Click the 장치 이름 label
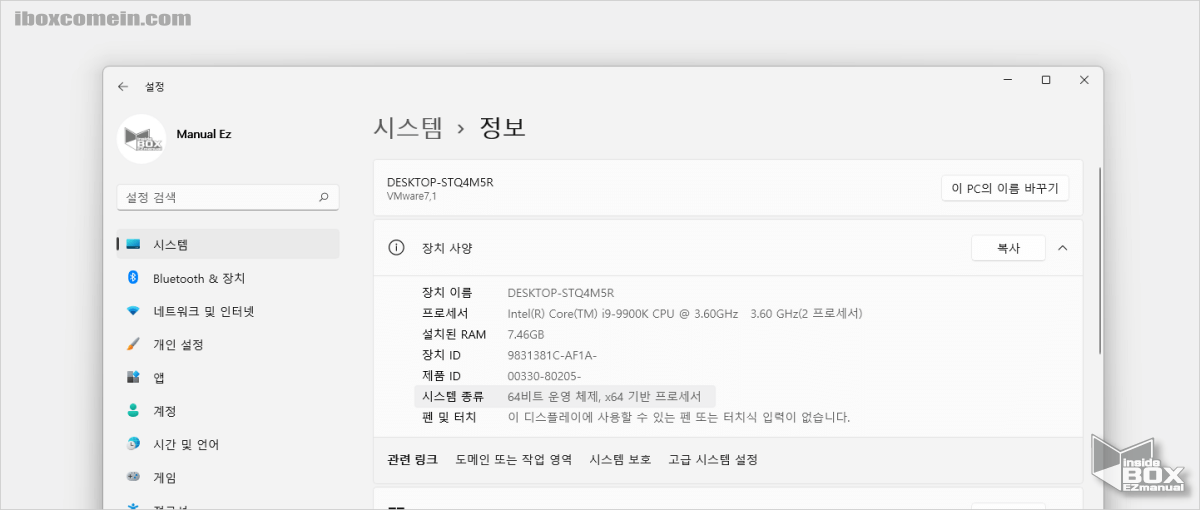Image resolution: width=1200 pixels, height=510 pixels. (x=447, y=293)
